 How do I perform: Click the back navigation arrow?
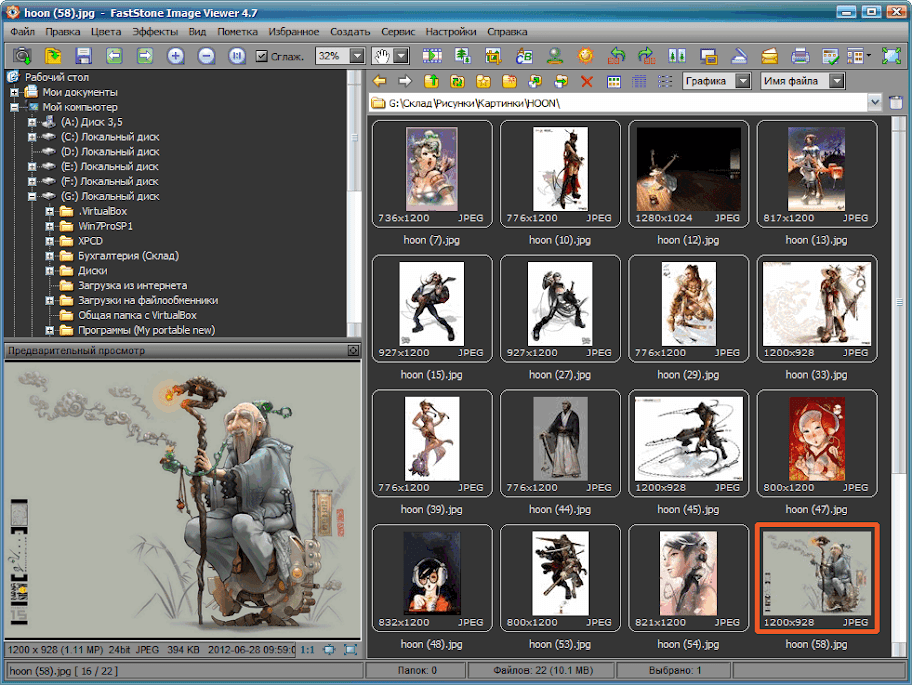coord(380,80)
